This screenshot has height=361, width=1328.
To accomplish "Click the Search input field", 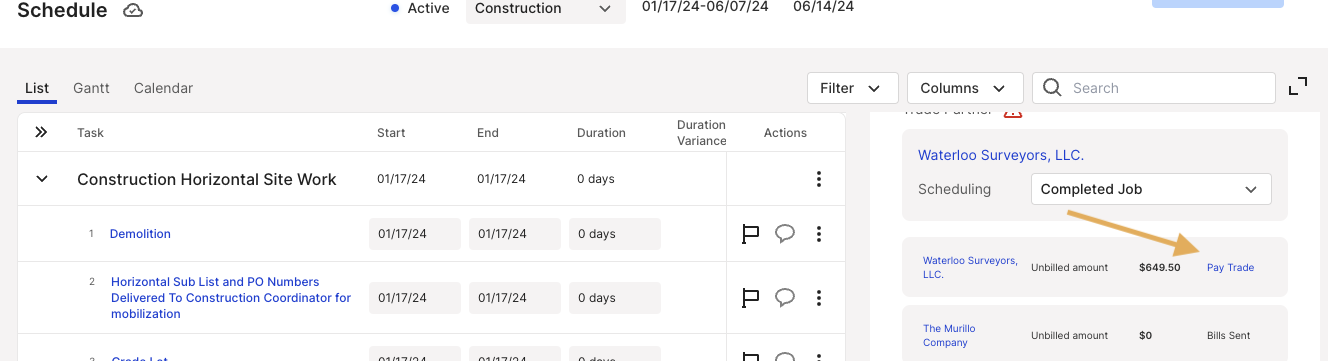I will [x=1154, y=88].
